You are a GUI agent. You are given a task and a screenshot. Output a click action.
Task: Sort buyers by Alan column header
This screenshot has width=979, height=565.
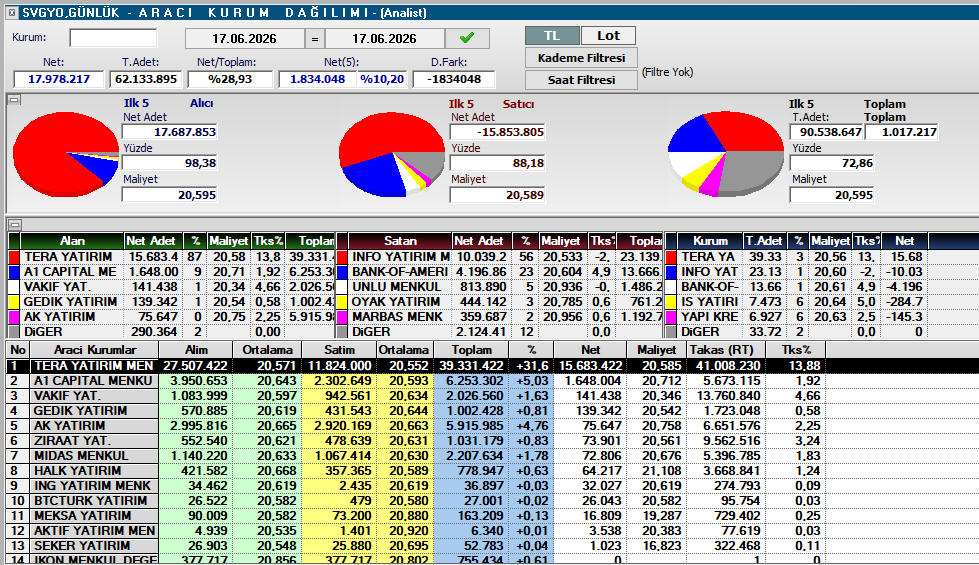(72, 241)
